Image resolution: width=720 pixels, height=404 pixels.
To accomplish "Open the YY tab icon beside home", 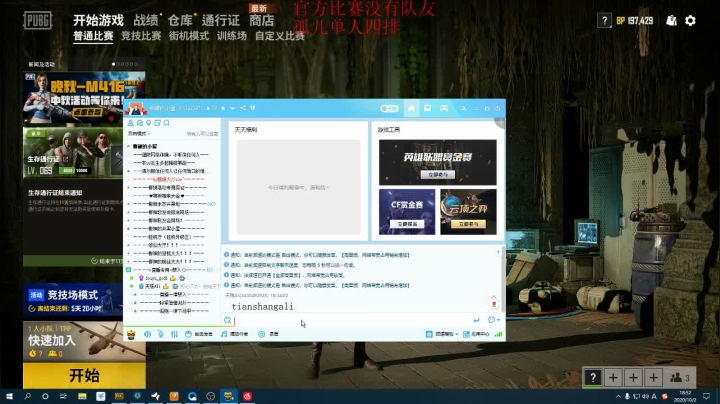I will click(428, 108).
